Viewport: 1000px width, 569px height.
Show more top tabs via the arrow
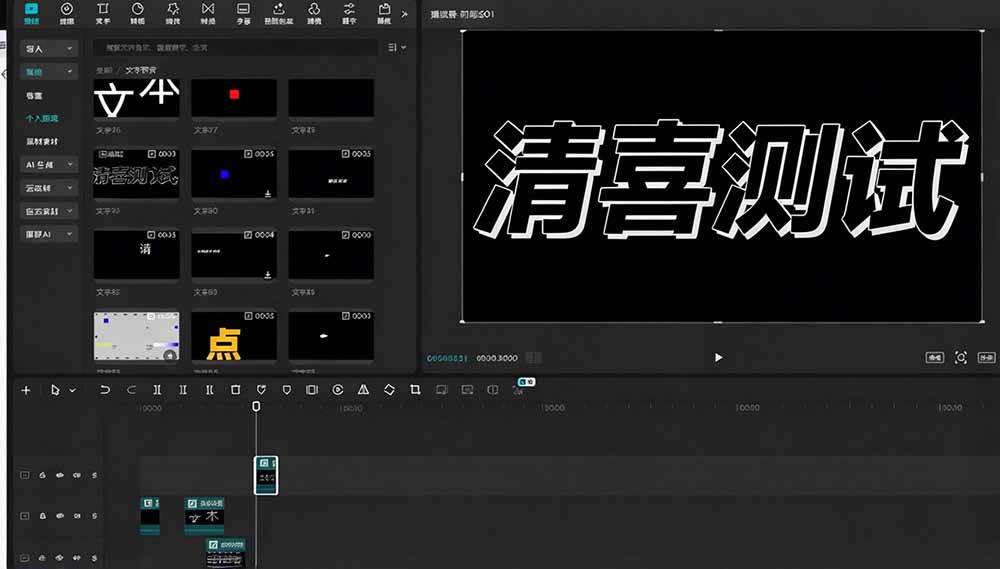(x=404, y=13)
